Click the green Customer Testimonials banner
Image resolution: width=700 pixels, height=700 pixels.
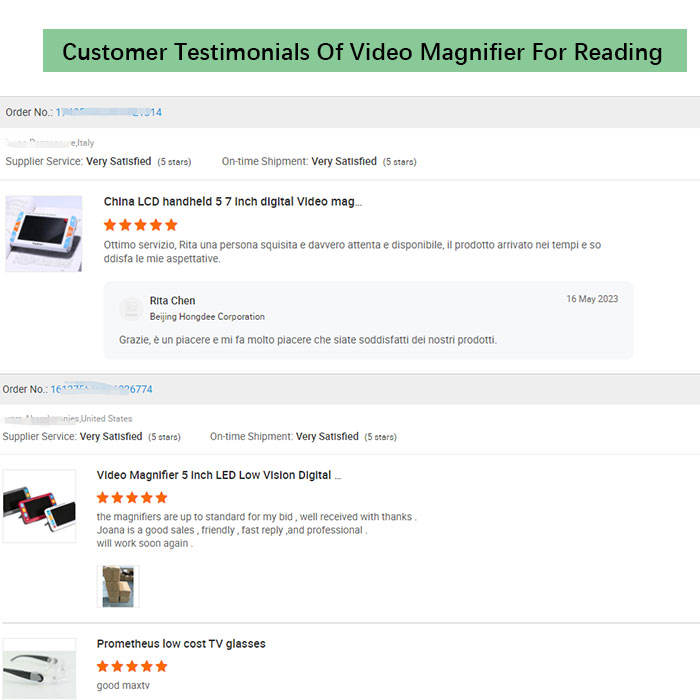pyautogui.click(x=362, y=51)
